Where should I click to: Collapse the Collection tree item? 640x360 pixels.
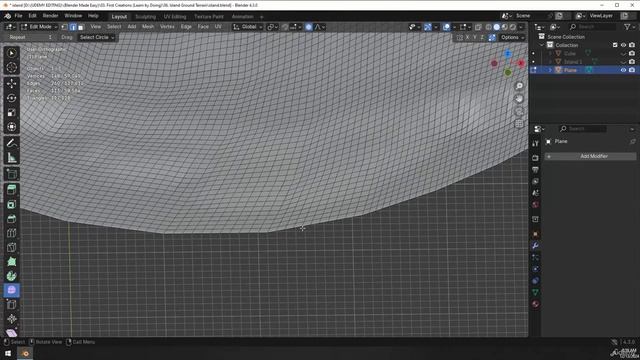pos(542,45)
